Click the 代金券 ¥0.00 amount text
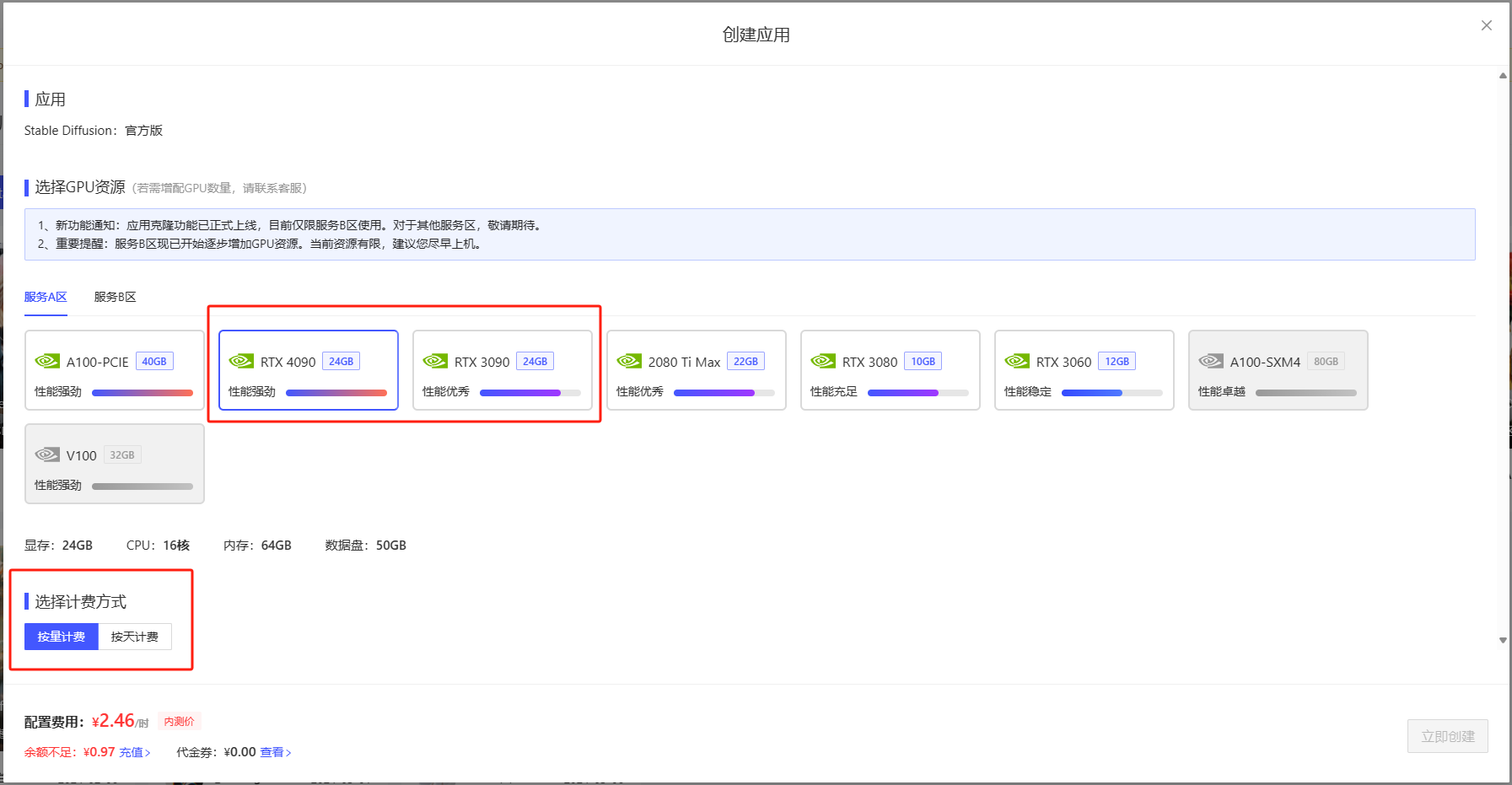The image size is (1512, 785). (x=216, y=752)
